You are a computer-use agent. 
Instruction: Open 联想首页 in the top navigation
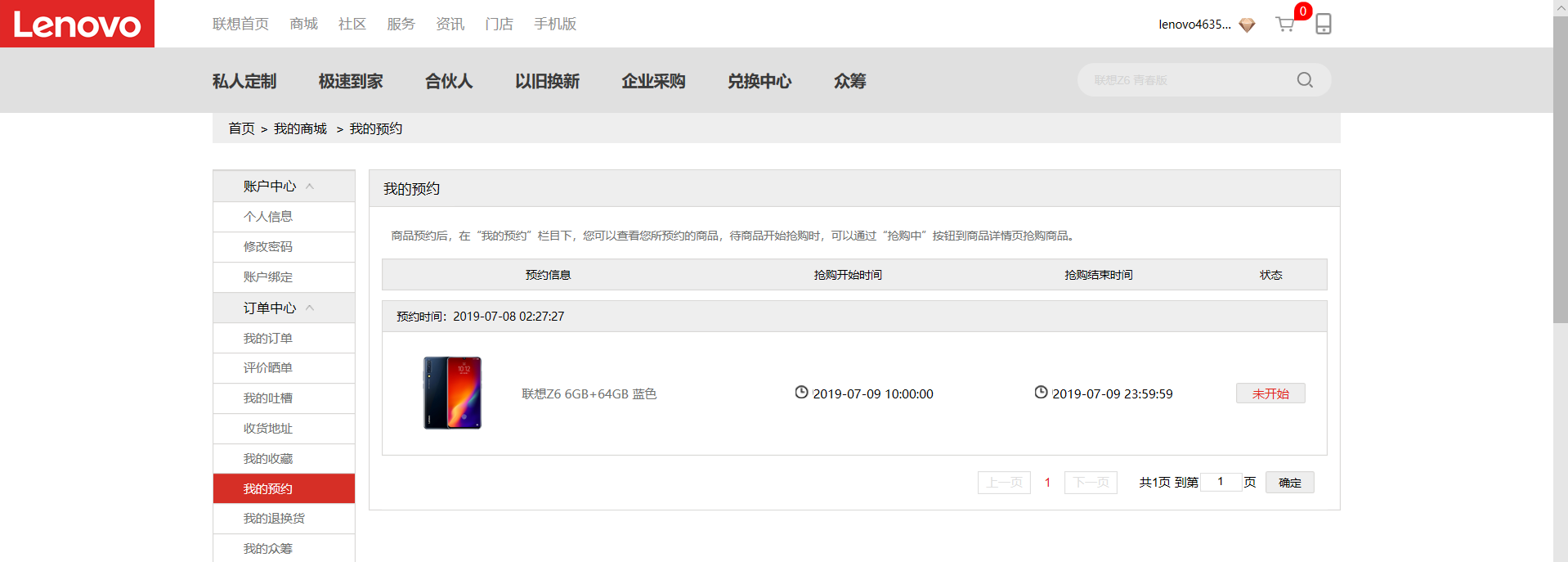240,25
